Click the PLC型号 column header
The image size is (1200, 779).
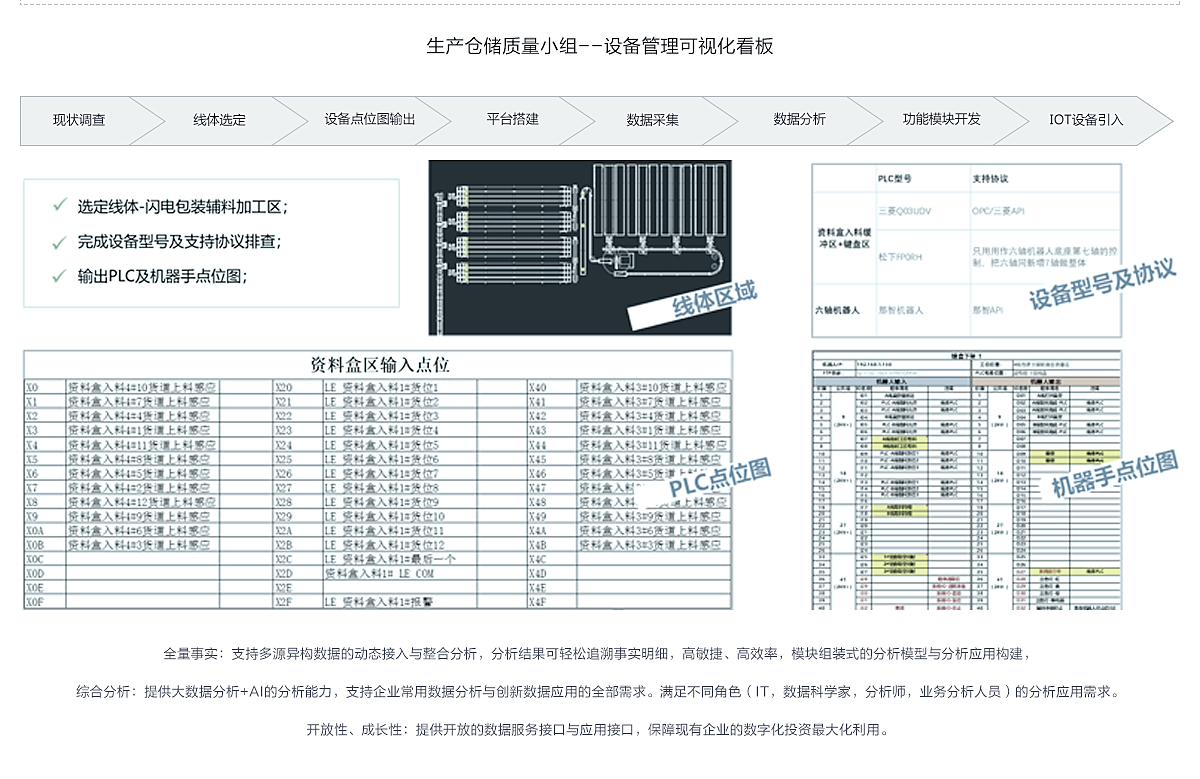click(x=894, y=179)
